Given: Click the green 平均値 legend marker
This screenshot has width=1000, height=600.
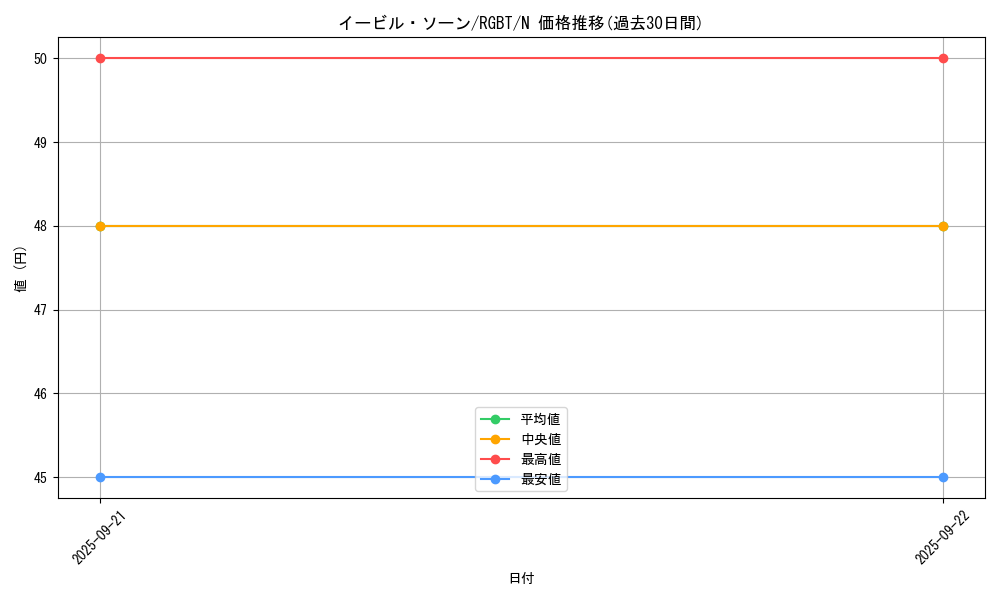Looking at the screenshot, I should click(x=495, y=419).
